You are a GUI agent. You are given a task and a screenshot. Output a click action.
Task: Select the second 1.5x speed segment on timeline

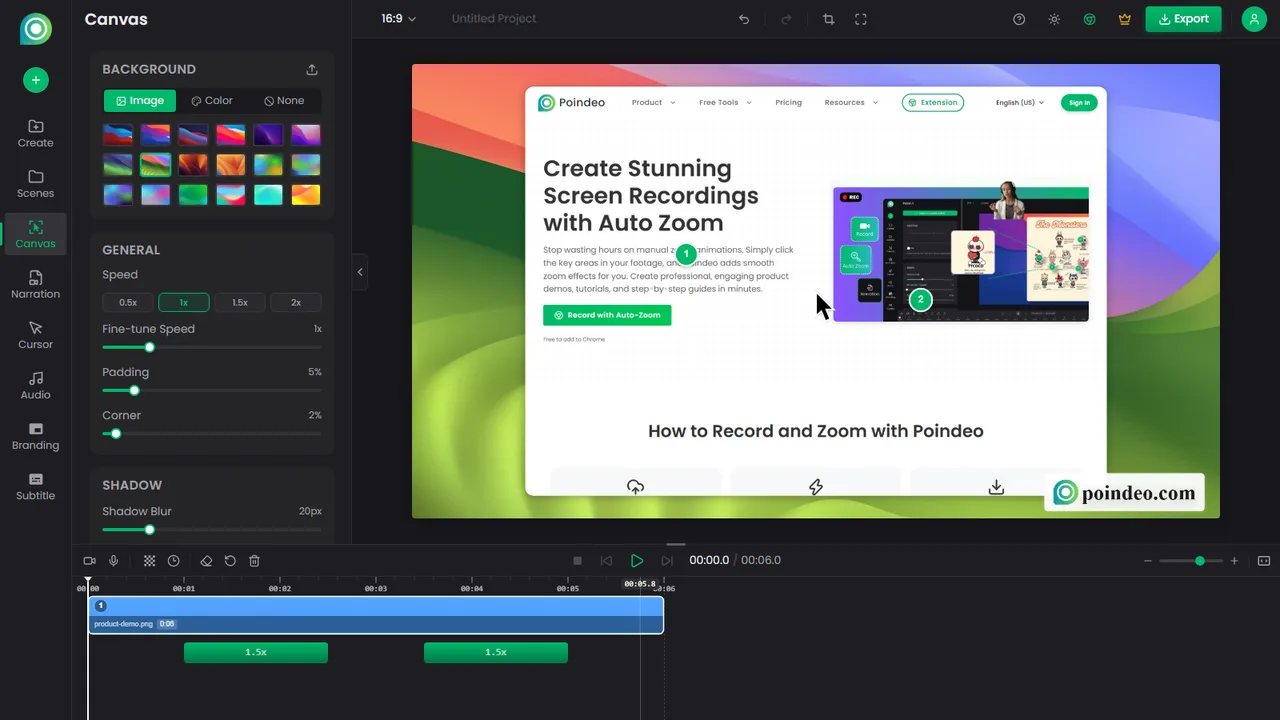496,652
